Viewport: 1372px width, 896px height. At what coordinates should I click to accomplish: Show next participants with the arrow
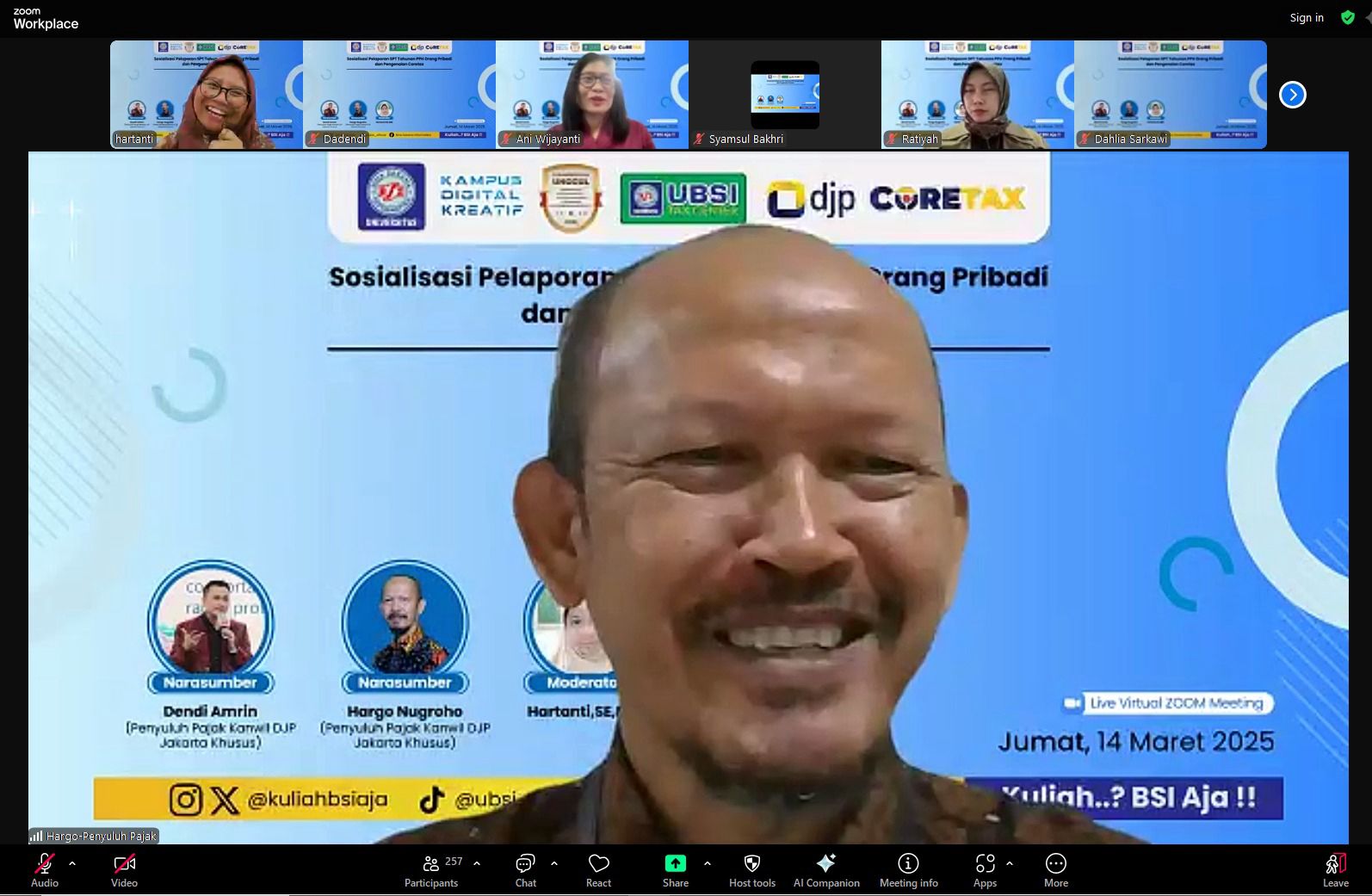(1292, 95)
